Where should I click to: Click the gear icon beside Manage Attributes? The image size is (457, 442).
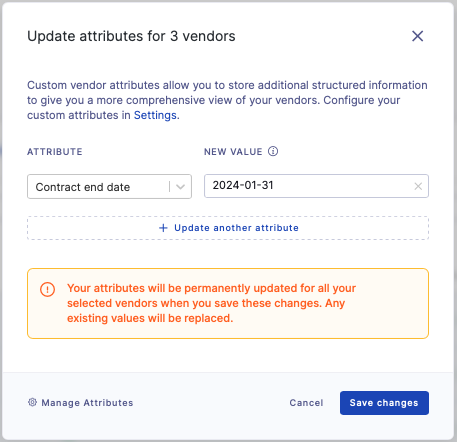[32, 402]
